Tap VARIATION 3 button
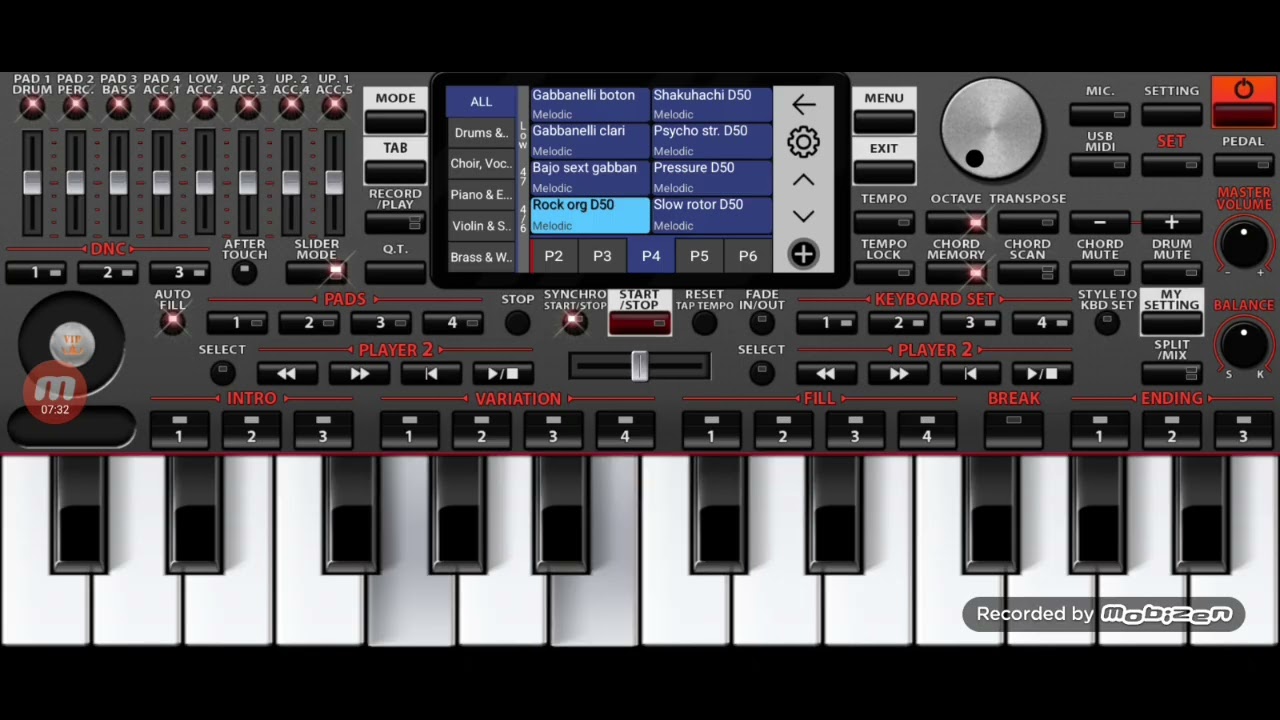Image resolution: width=1280 pixels, height=720 pixels. pyautogui.click(x=553, y=428)
